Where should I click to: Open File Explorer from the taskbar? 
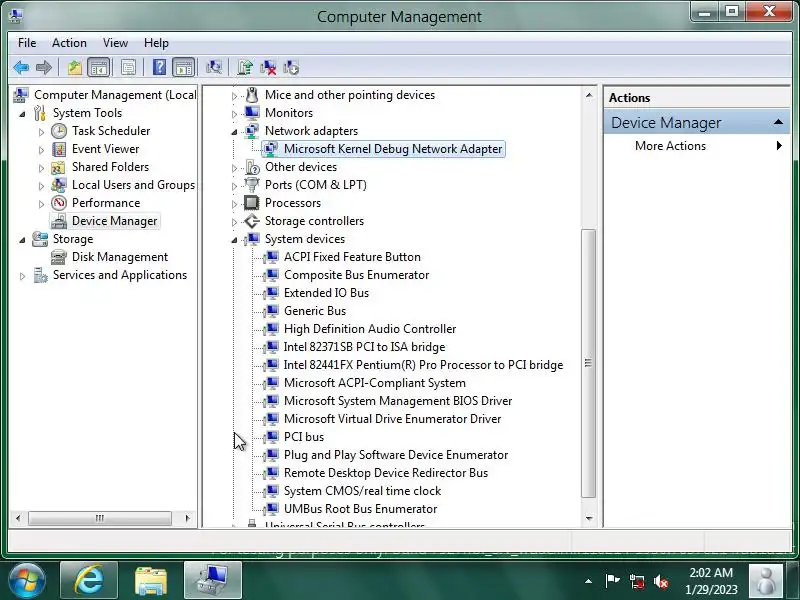pos(151,580)
